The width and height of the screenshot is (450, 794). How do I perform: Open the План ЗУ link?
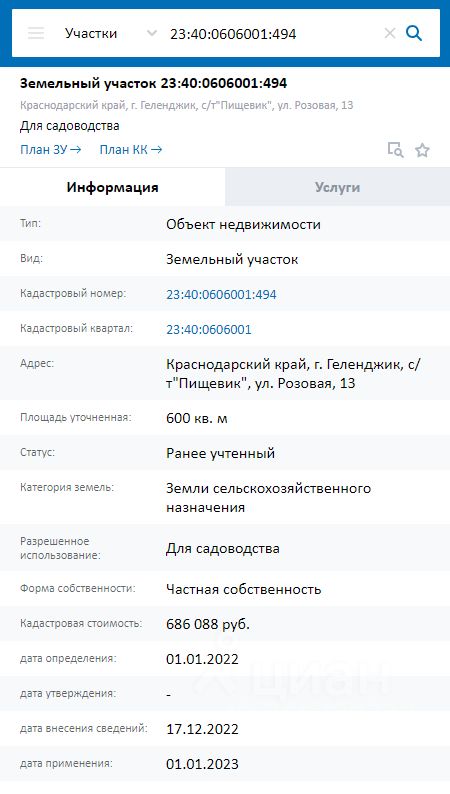click(x=51, y=149)
